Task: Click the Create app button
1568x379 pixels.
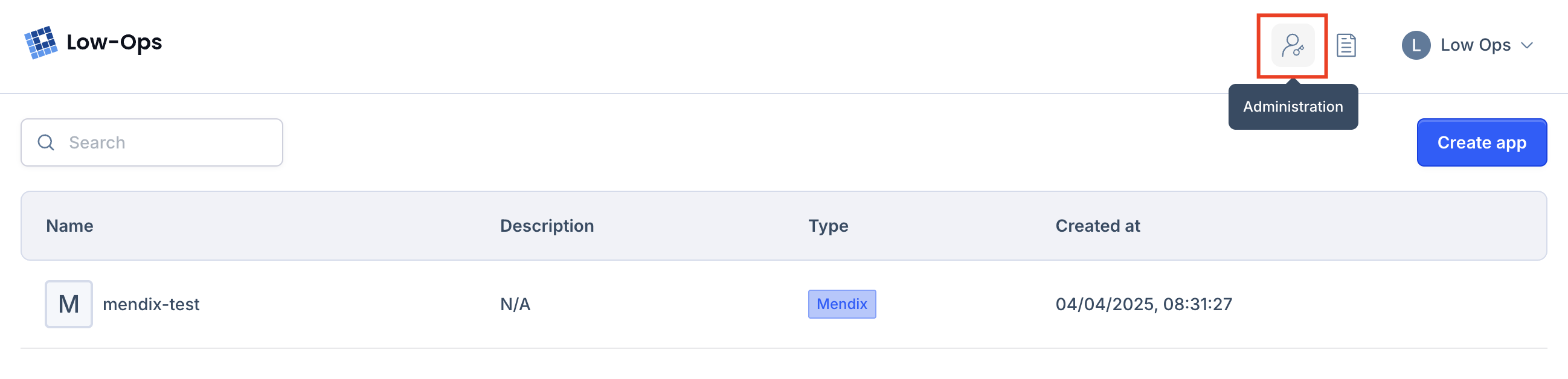Action: click(x=1482, y=142)
